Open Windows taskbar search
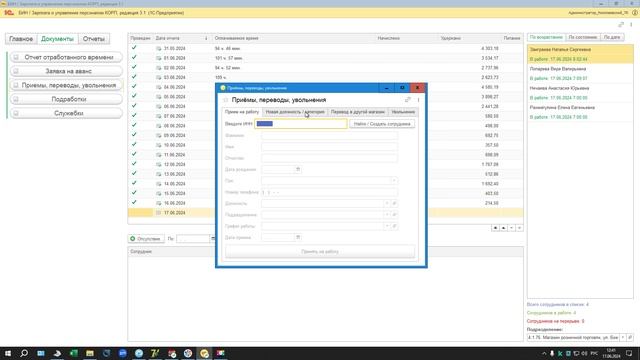The width and height of the screenshot is (640, 360). [x=24, y=353]
